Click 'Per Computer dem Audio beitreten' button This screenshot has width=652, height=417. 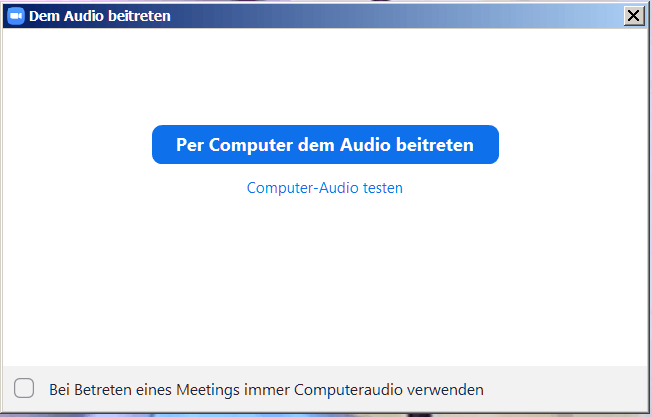click(x=325, y=145)
